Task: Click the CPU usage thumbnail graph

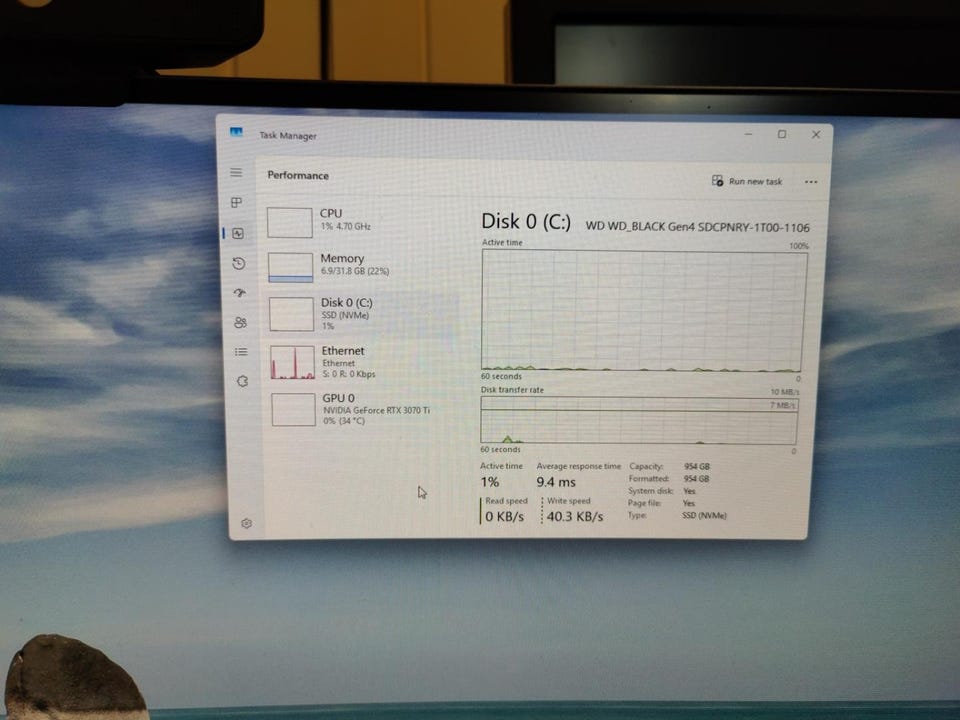Action: (290, 222)
